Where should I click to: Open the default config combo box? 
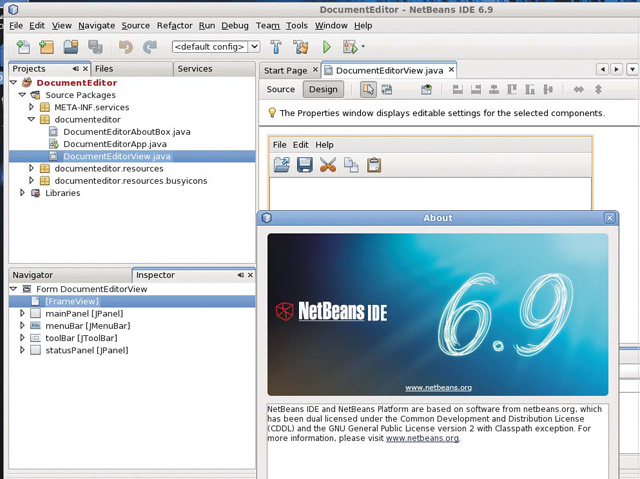[216, 47]
